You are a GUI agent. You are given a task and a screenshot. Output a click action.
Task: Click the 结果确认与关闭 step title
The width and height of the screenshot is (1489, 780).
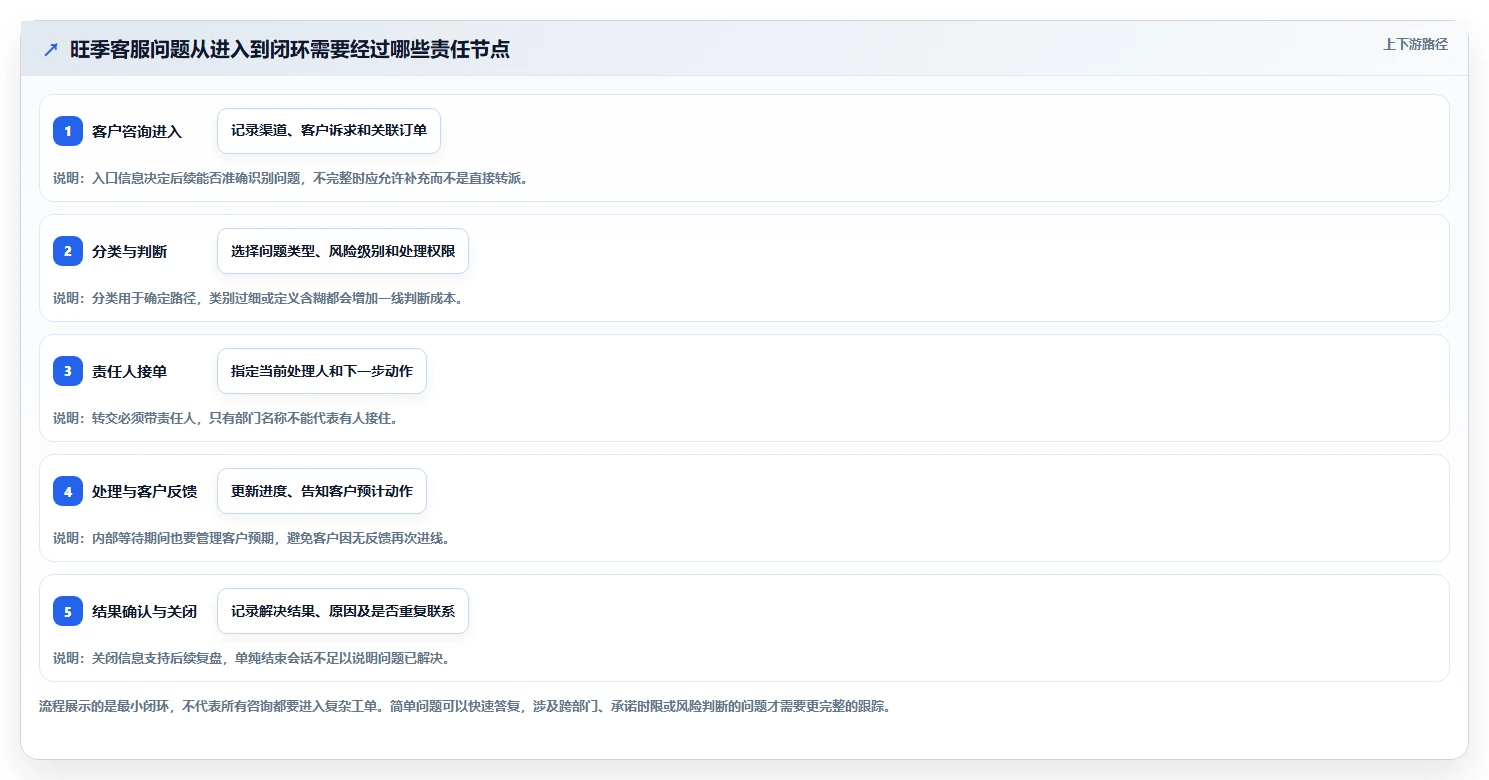145,611
